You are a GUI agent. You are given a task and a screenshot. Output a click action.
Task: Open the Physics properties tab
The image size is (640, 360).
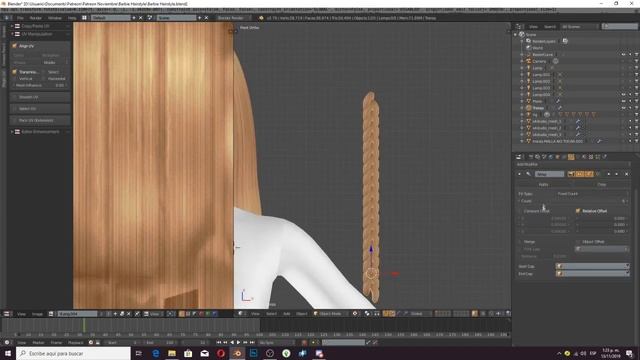tap(604, 157)
